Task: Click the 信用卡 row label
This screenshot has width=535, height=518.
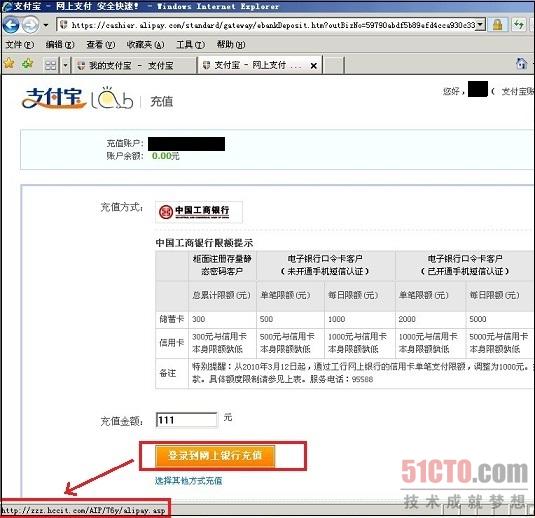Action: (172, 343)
